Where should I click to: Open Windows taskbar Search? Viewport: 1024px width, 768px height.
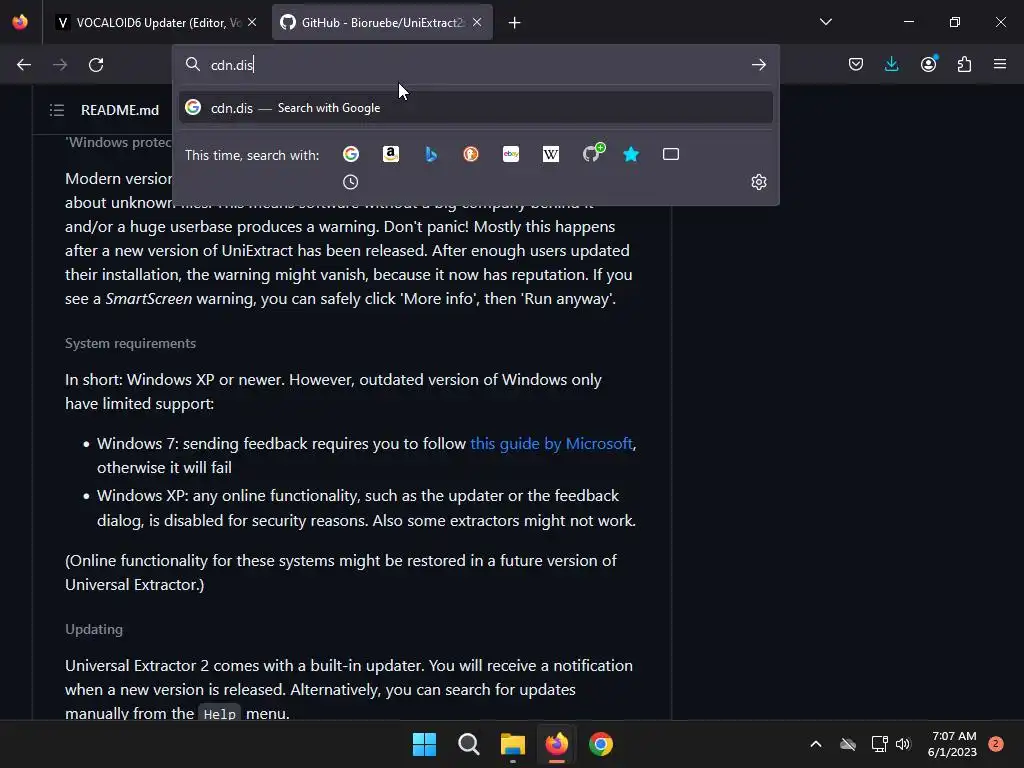point(469,744)
